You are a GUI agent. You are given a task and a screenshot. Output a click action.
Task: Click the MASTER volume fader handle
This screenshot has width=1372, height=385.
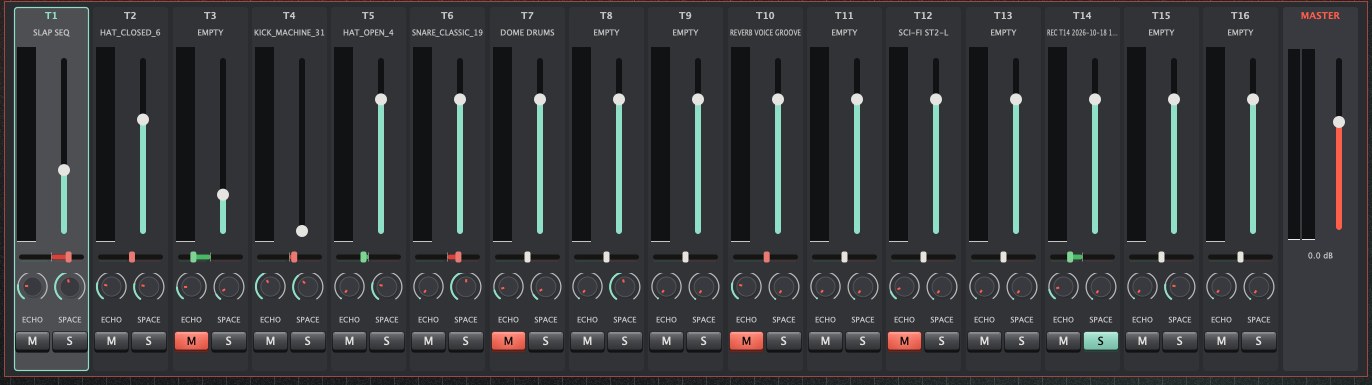[1339, 122]
